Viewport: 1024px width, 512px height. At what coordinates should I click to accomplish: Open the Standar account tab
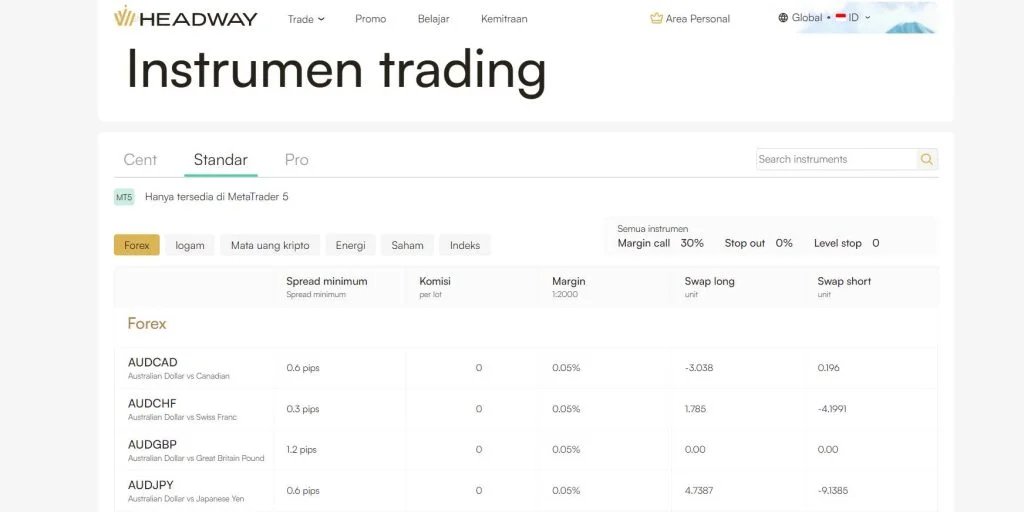tap(220, 160)
